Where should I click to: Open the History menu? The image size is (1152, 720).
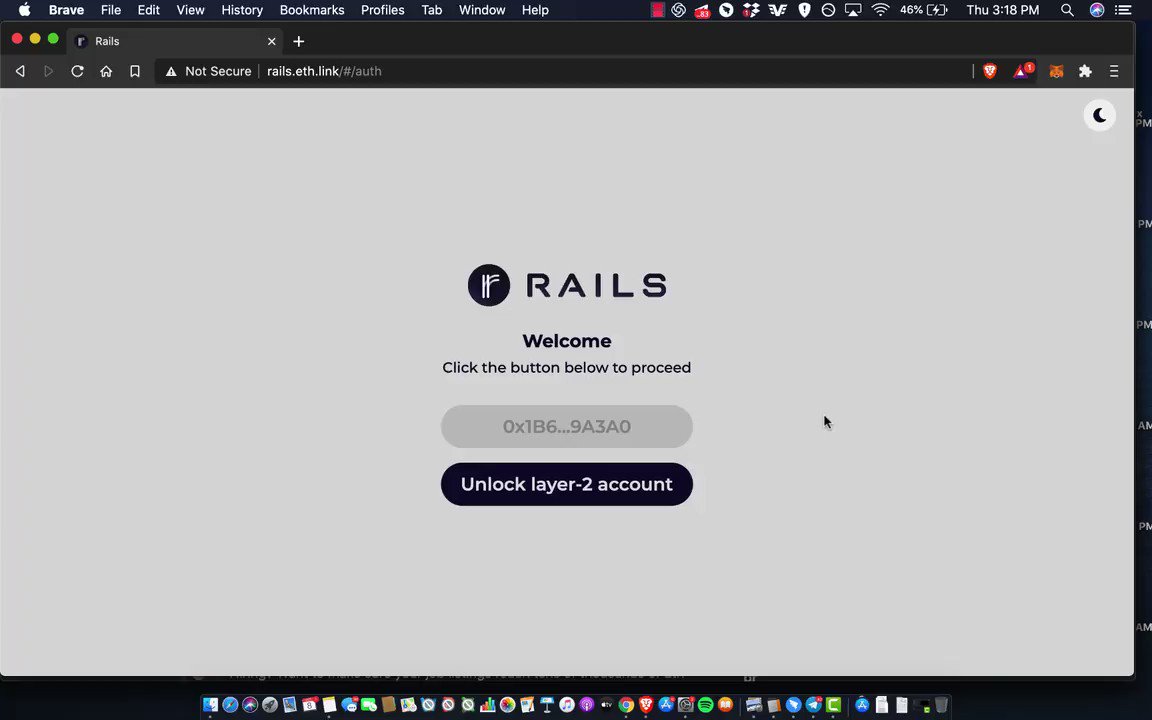click(x=242, y=10)
